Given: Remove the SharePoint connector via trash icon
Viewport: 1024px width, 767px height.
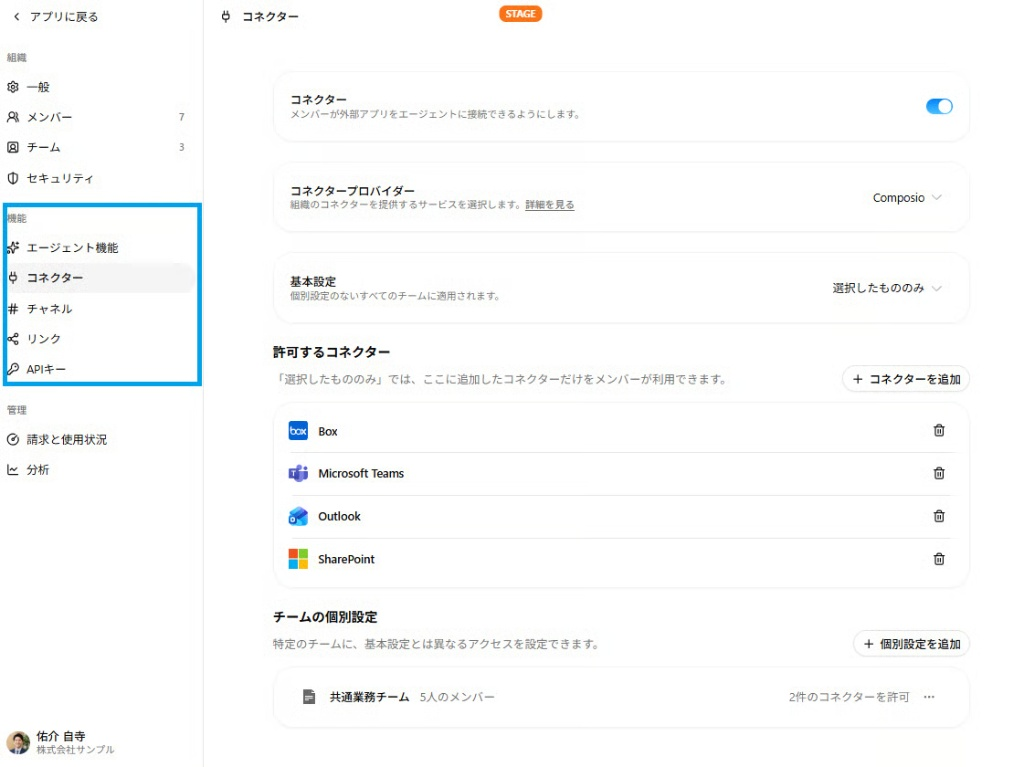Looking at the screenshot, I should click(938, 559).
